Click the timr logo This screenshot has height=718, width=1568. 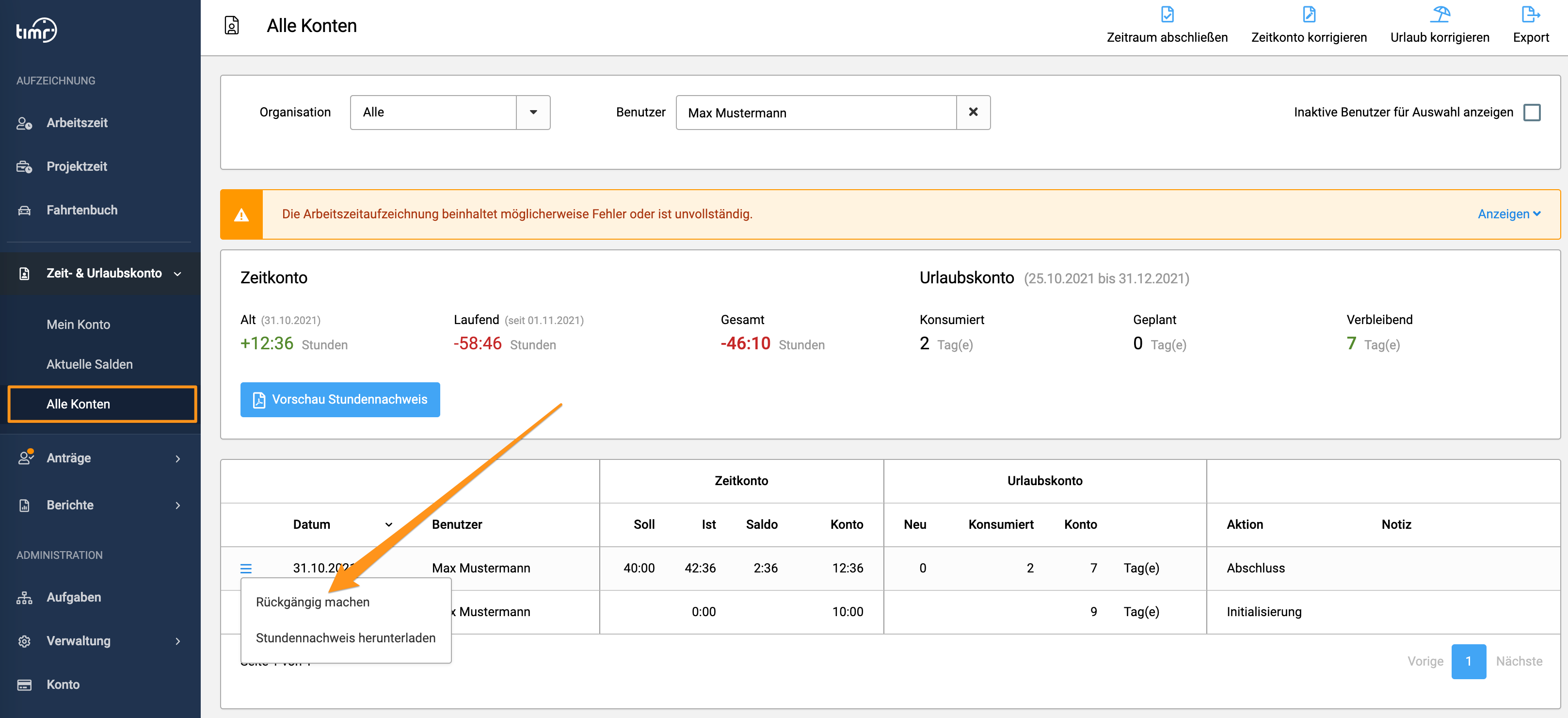(36, 30)
